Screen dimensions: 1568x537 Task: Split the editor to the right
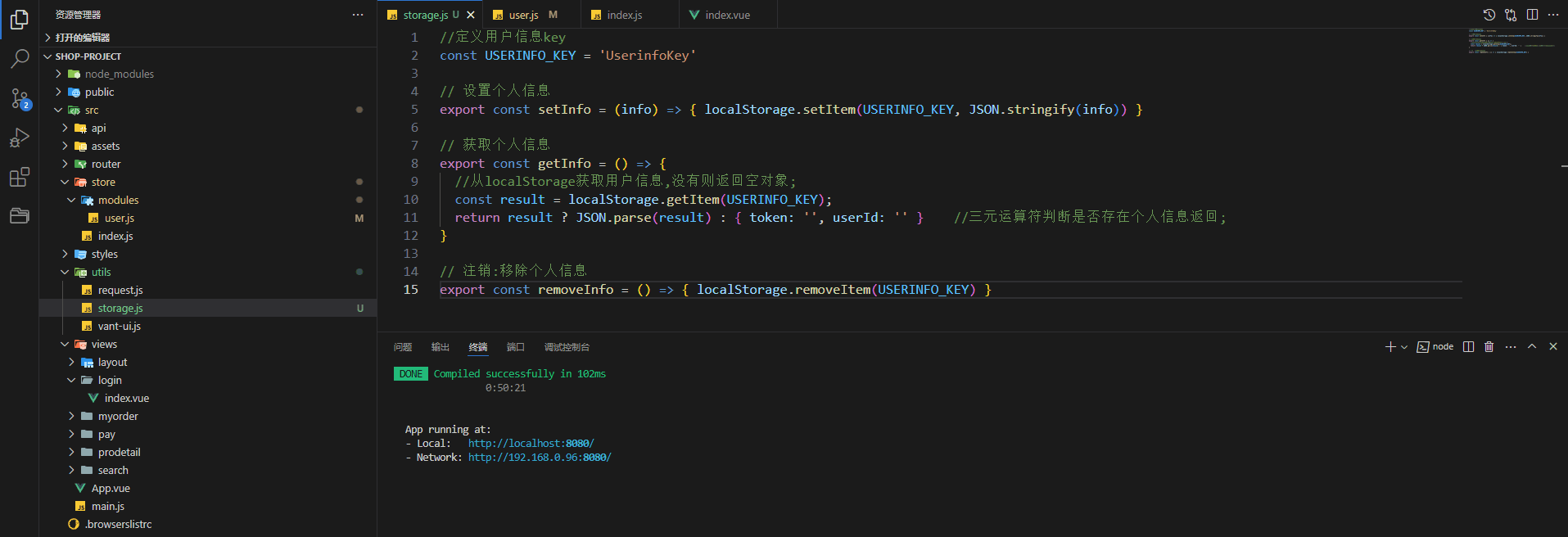(1532, 15)
